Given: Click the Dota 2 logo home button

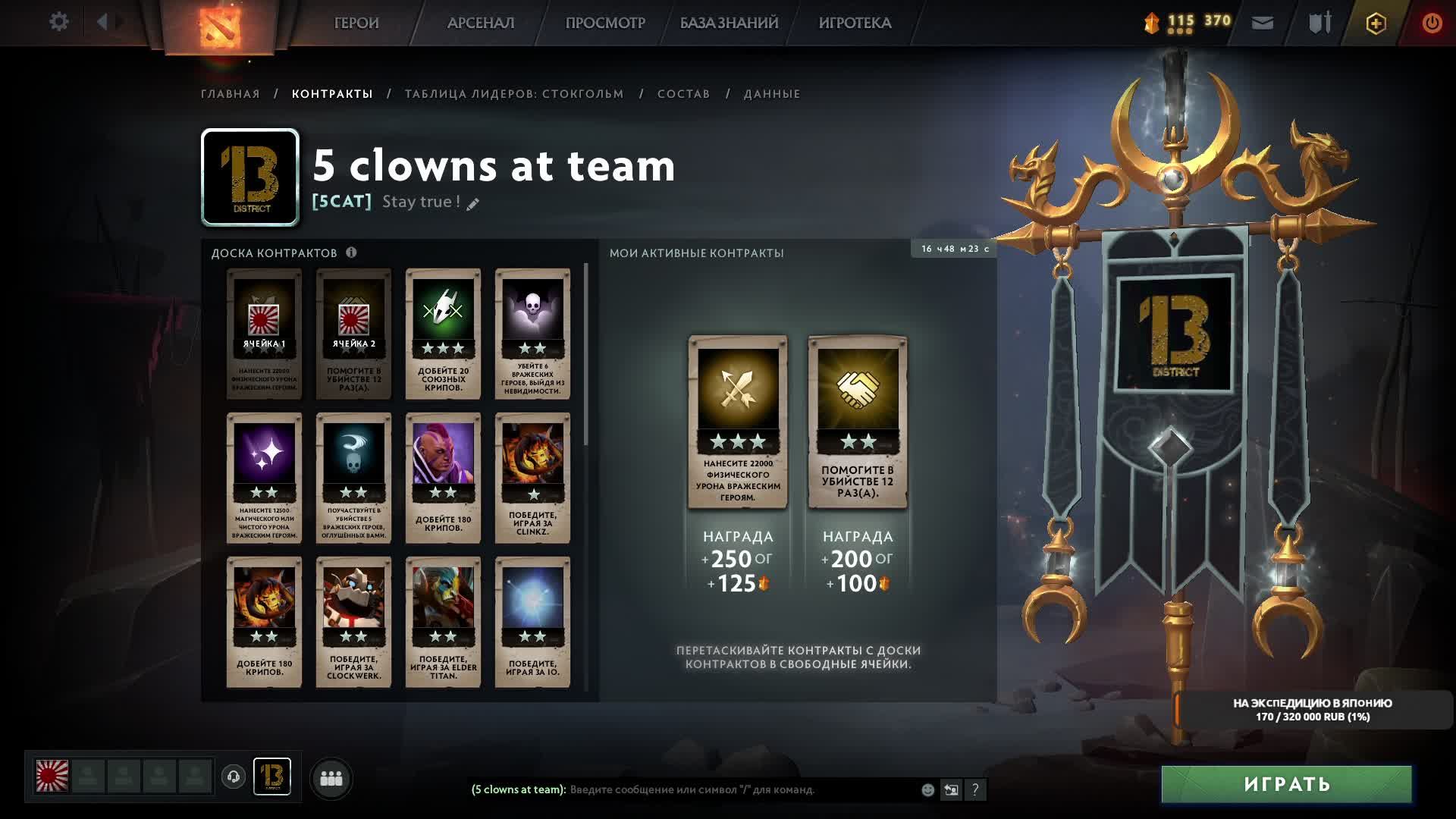Looking at the screenshot, I should point(220,25).
